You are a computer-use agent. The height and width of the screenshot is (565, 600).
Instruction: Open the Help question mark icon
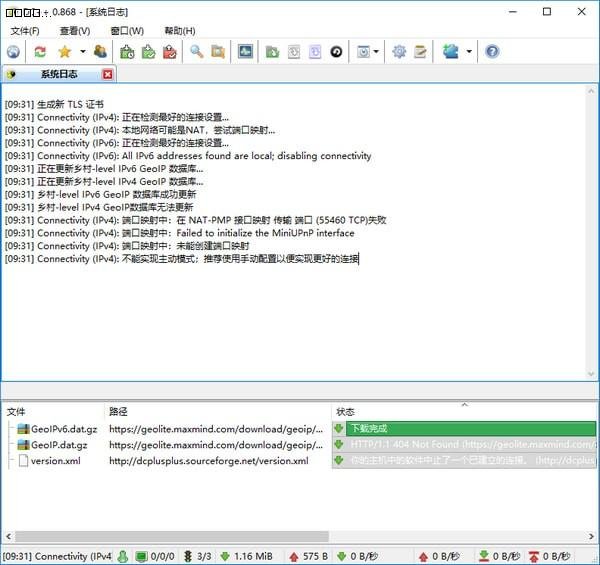click(x=492, y=52)
